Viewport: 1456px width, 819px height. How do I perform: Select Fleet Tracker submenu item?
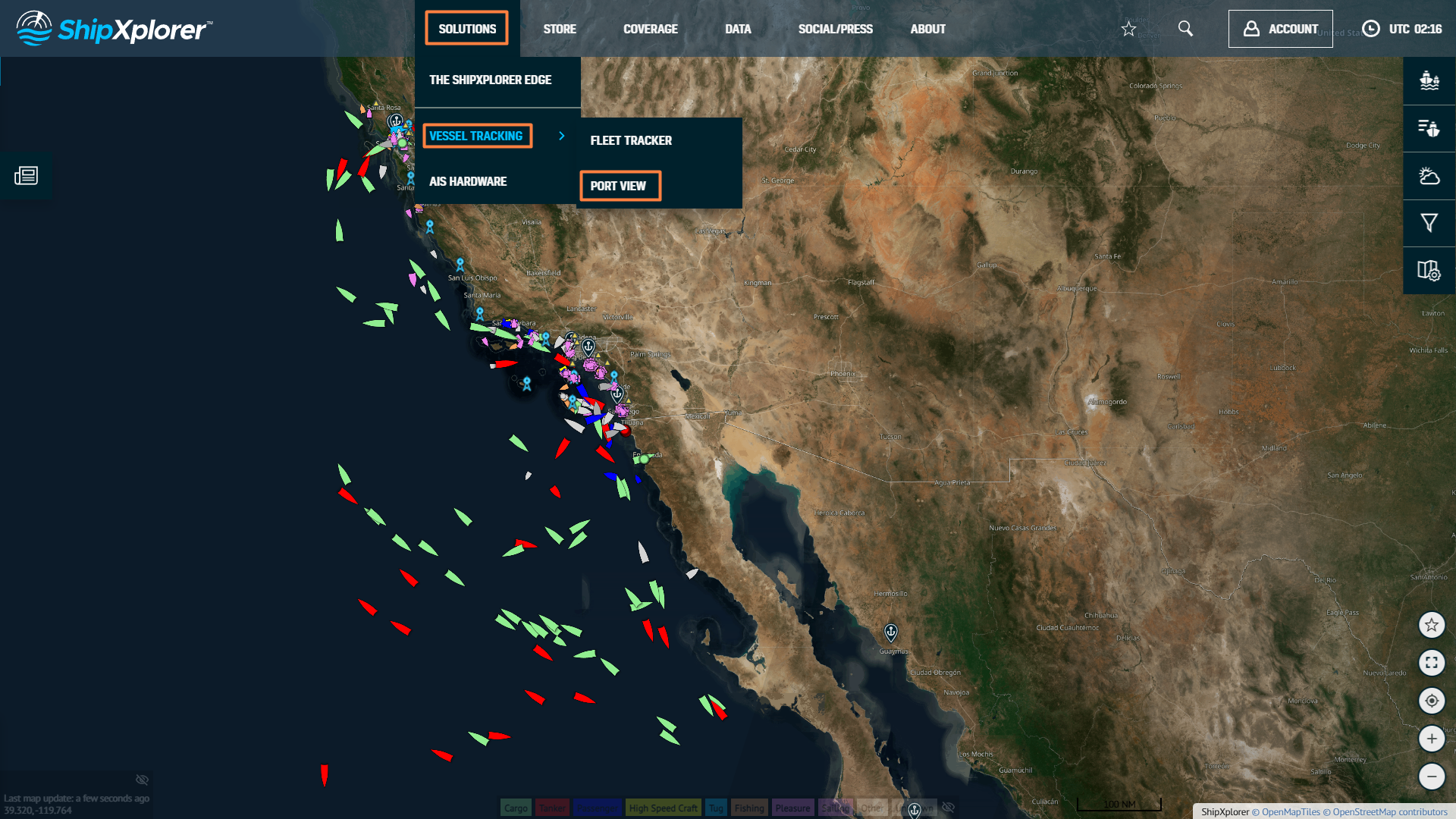pos(631,140)
